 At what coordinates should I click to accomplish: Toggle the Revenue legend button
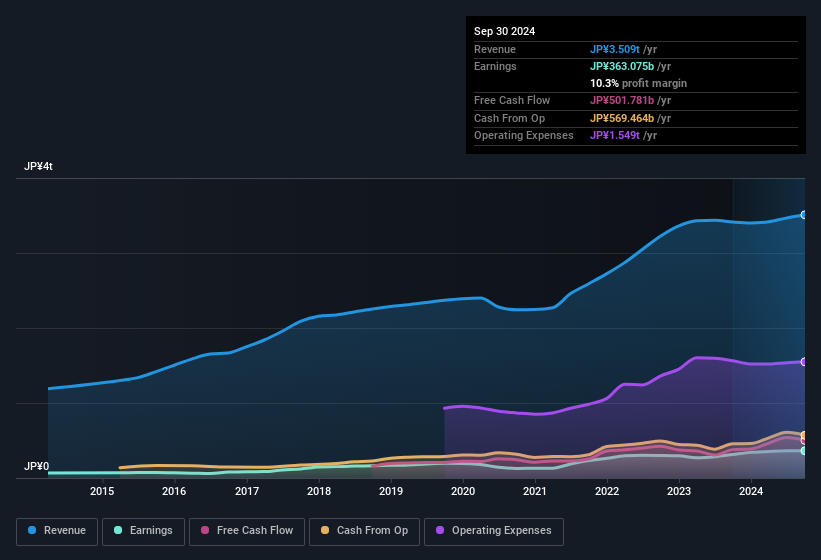pos(57,531)
